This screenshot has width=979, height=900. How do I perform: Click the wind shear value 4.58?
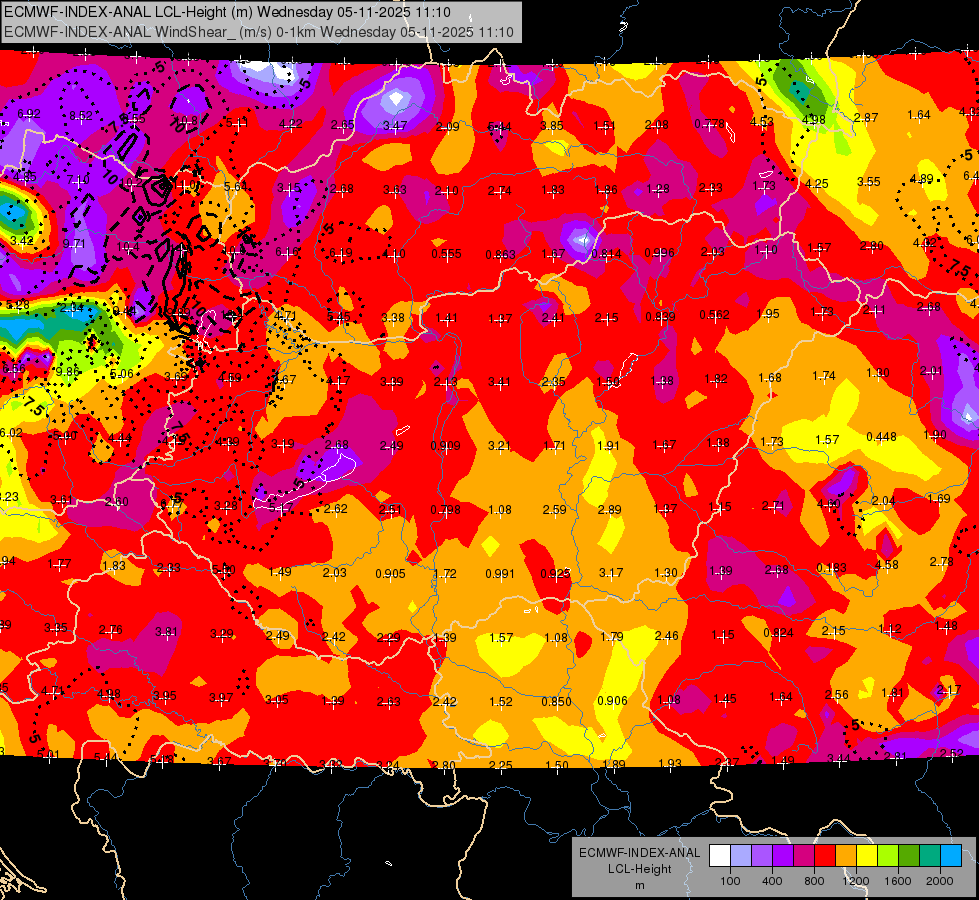click(887, 565)
